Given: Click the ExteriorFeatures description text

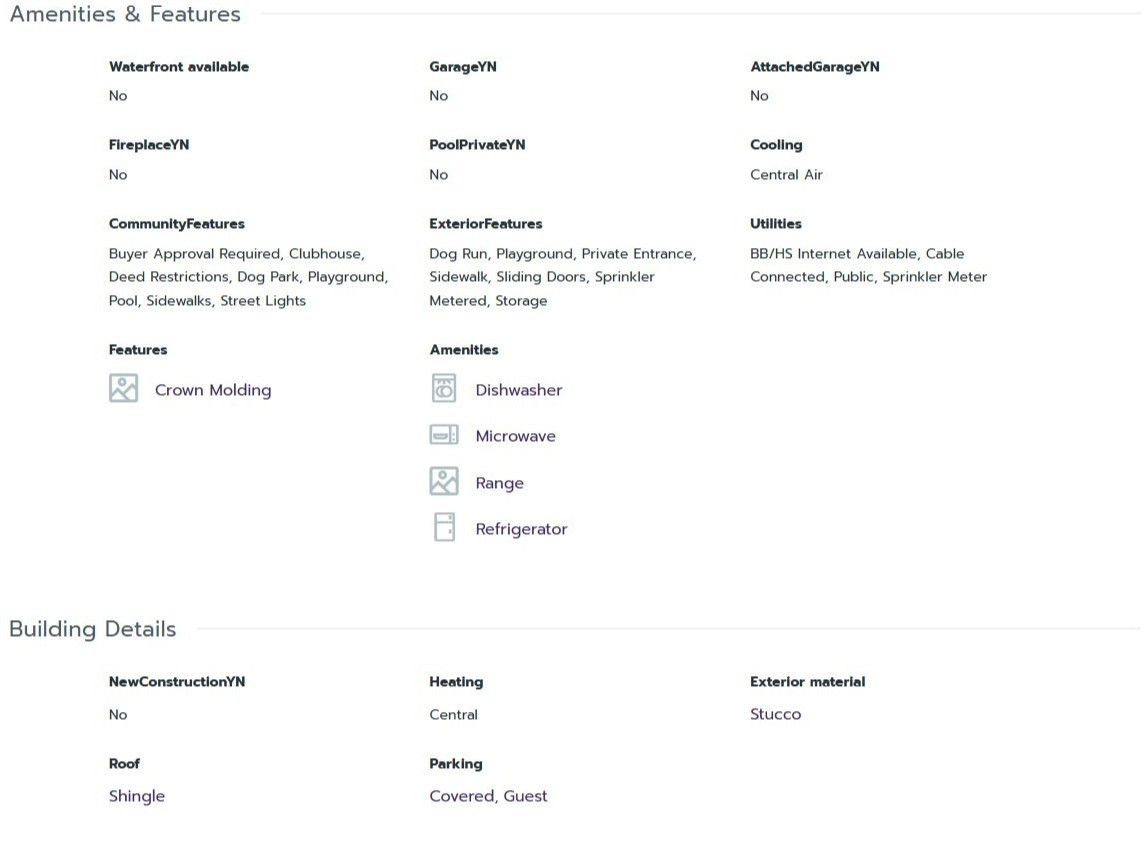Looking at the screenshot, I should pyautogui.click(x=563, y=277).
